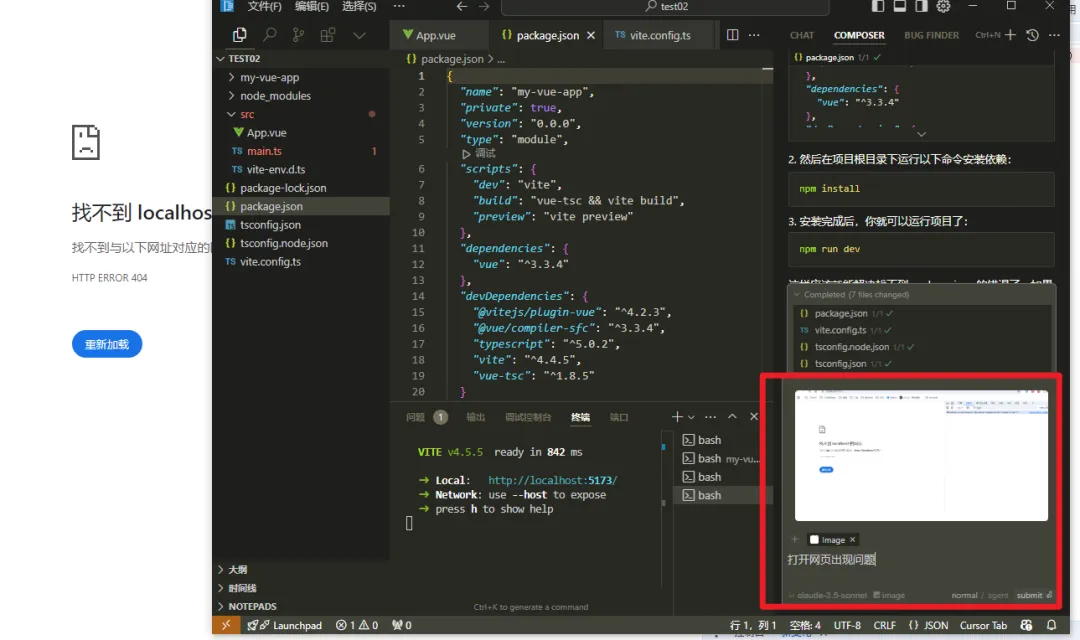Open the http://localhost:5173/ terminal link
1080x640 pixels.
[552, 480]
